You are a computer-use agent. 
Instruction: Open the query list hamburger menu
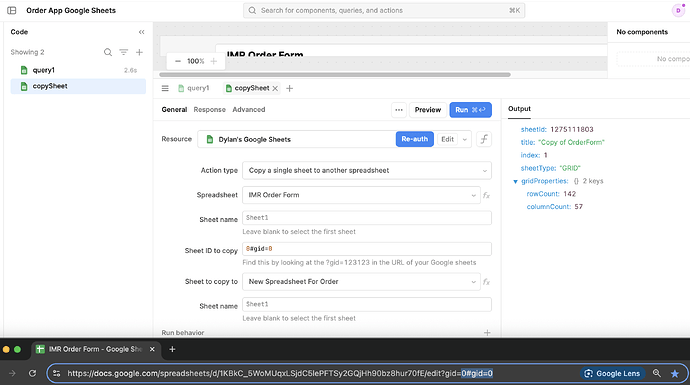[165, 88]
